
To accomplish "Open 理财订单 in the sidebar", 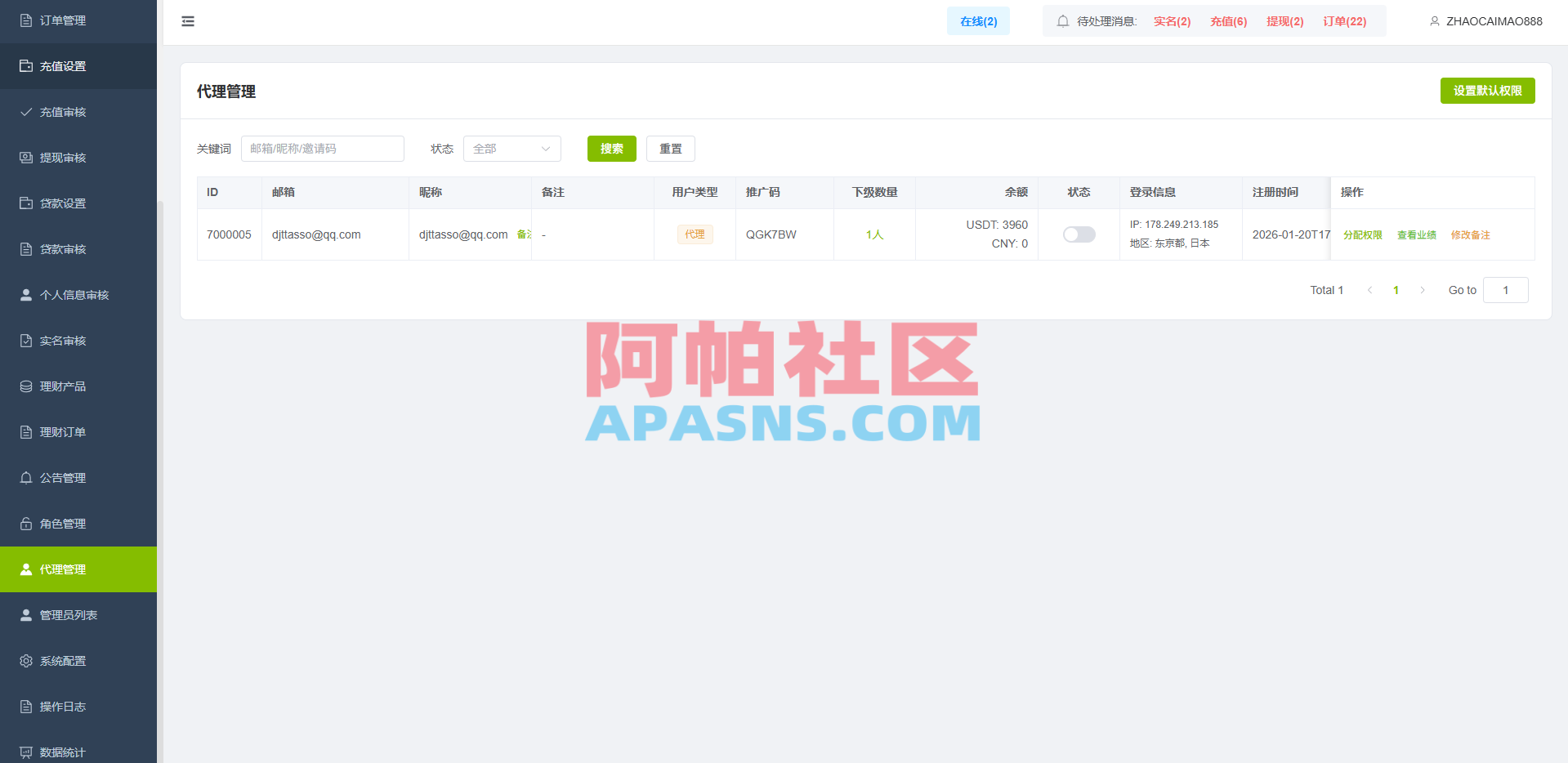I will click(x=78, y=432).
